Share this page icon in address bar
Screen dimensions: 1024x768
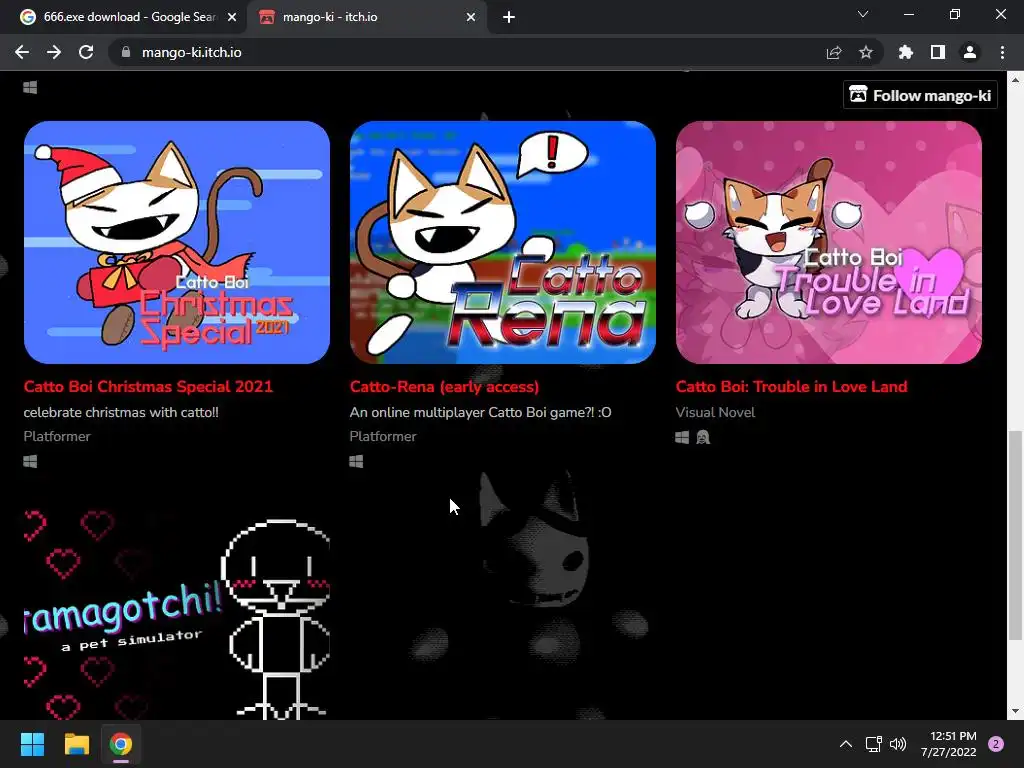pos(834,52)
